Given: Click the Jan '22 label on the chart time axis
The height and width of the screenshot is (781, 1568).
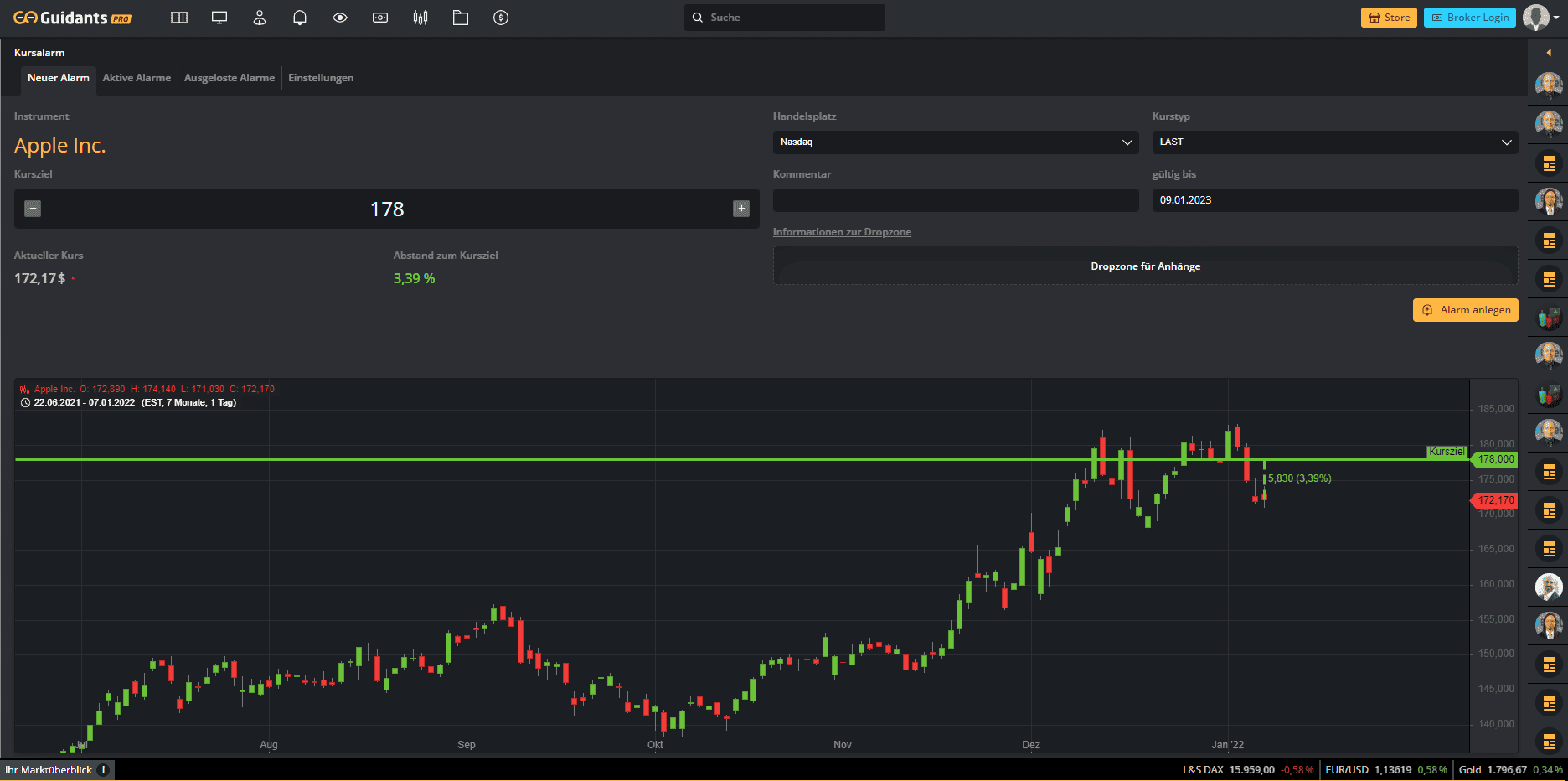Looking at the screenshot, I should [1228, 745].
